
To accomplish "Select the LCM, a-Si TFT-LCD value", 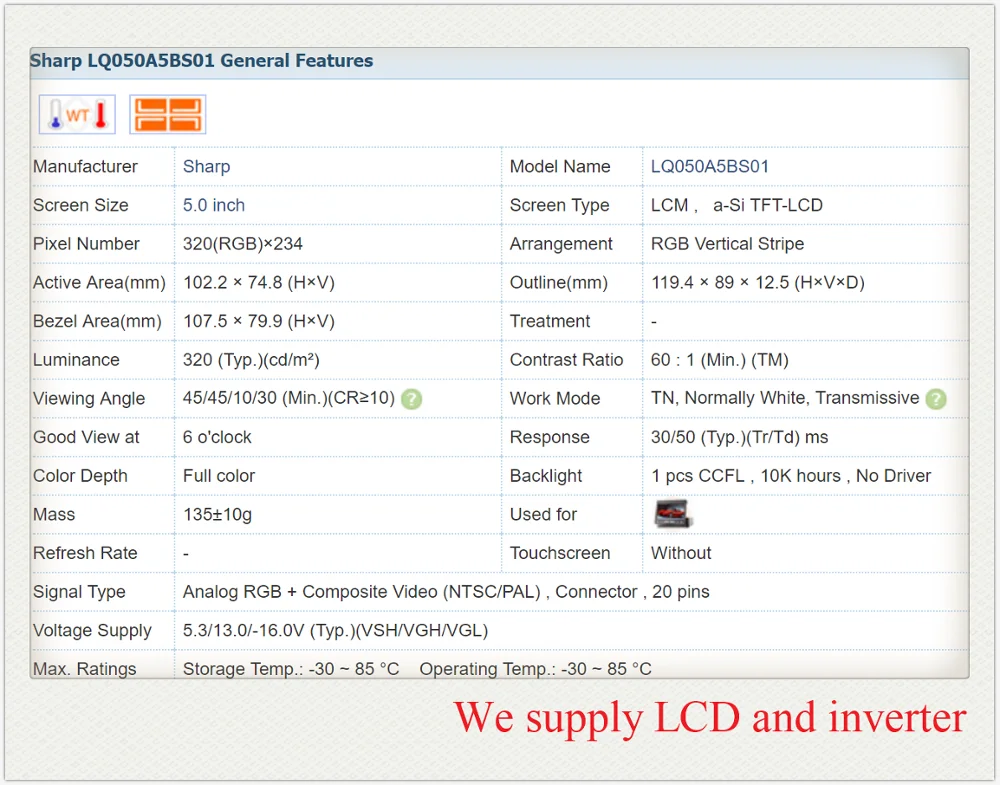I will [x=737, y=205].
